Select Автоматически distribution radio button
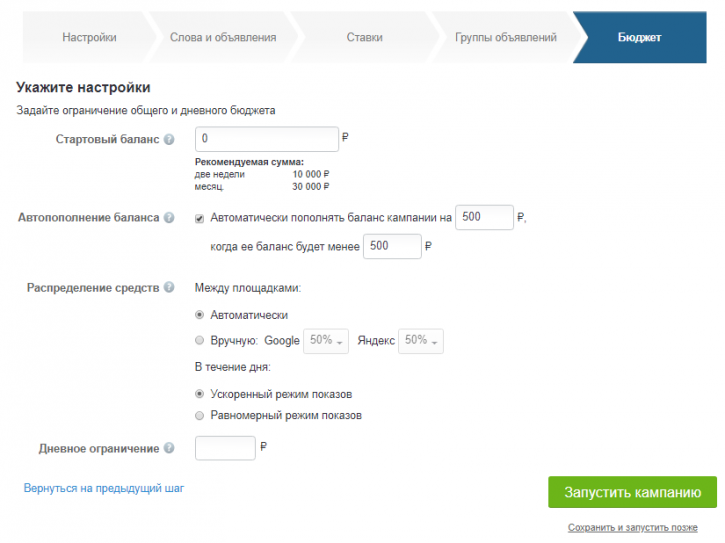The image size is (725, 543). pyautogui.click(x=199, y=315)
